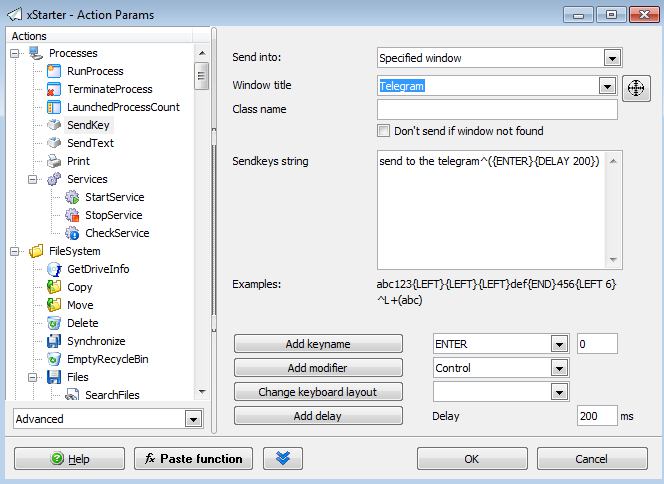
Task: Click the Add keyname button
Action: coord(318,344)
